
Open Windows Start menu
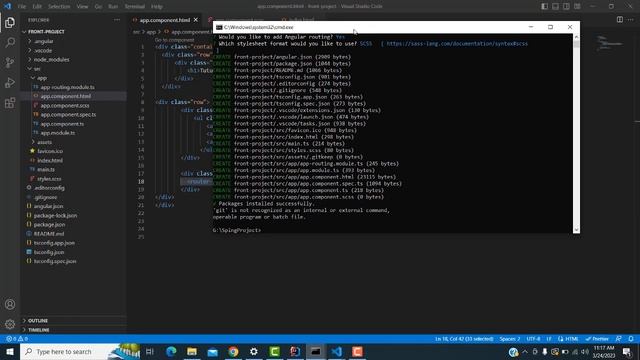[10, 351]
